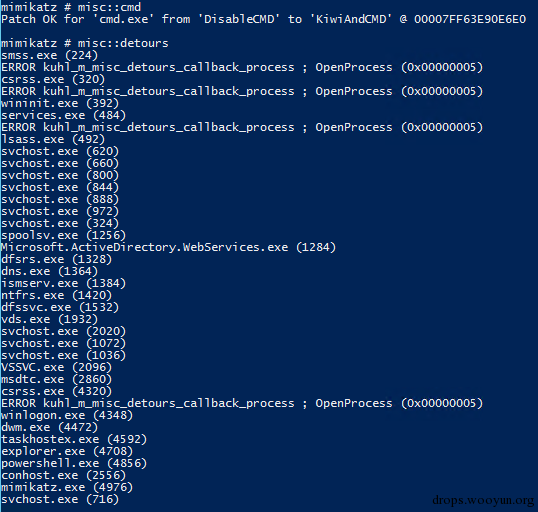
Task: Click the svchost.exe (620) line
Action: [60, 151]
